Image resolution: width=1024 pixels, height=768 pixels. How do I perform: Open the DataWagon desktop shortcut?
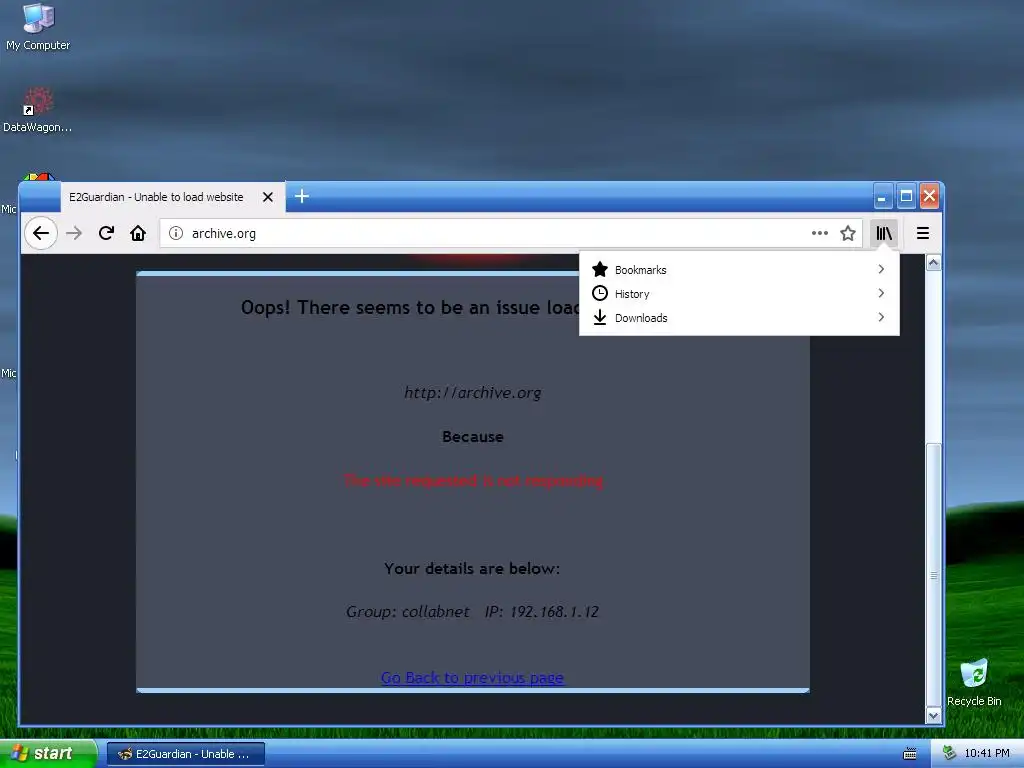37,110
